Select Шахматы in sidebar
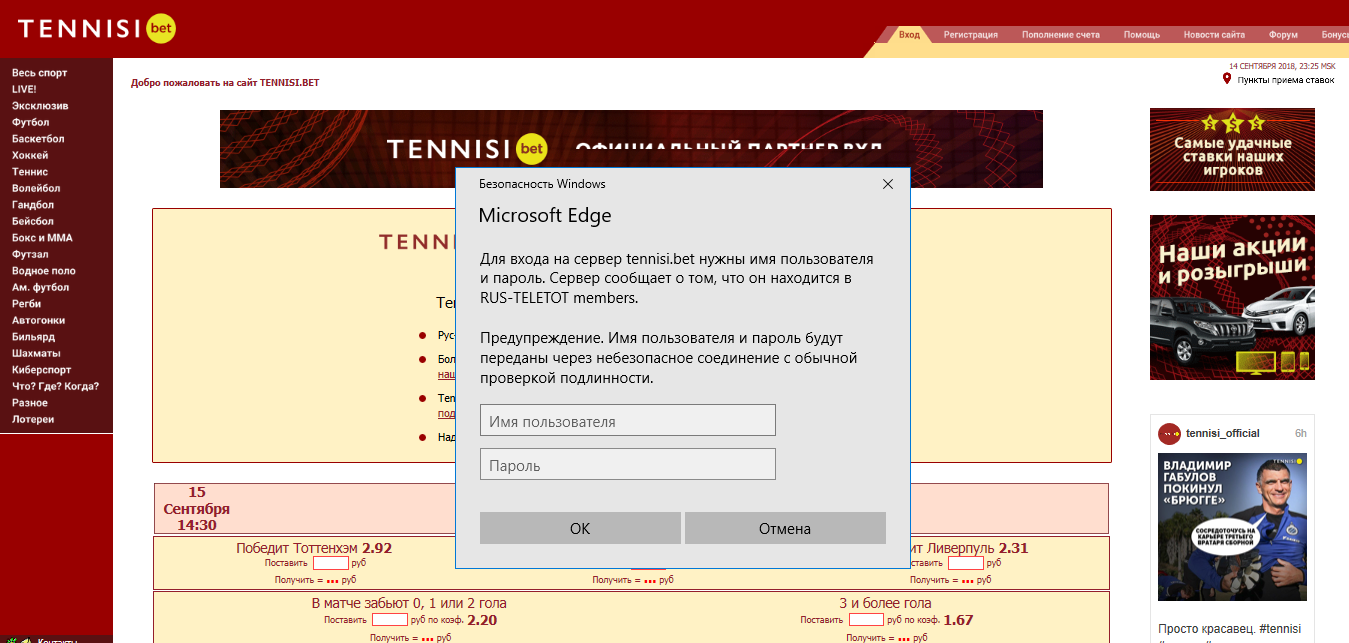Screen dimensions: 1349x643 tap(36, 353)
